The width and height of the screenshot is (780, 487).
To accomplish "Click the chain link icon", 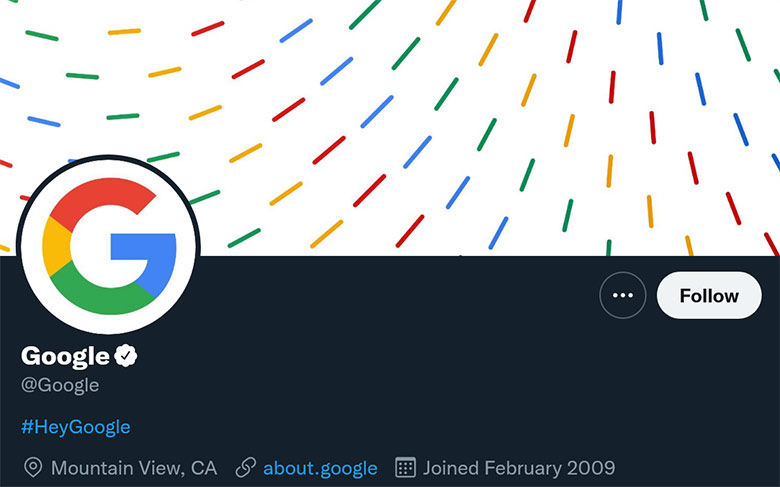I will [x=245, y=468].
